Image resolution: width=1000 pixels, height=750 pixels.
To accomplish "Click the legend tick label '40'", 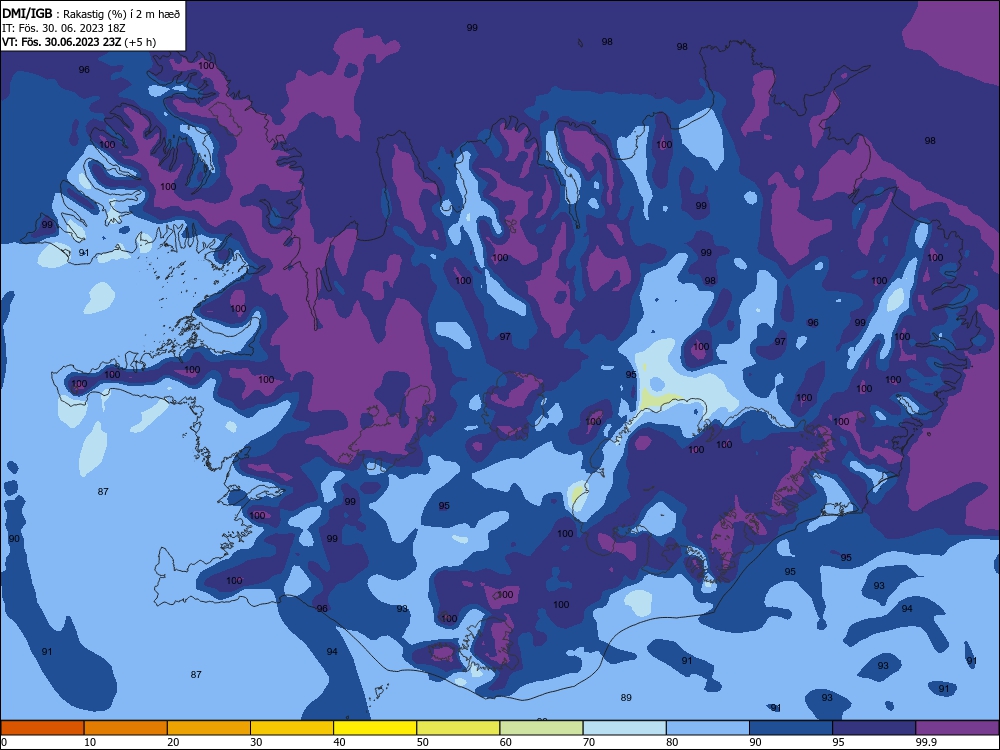I will pyautogui.click(x=339, y=742).
